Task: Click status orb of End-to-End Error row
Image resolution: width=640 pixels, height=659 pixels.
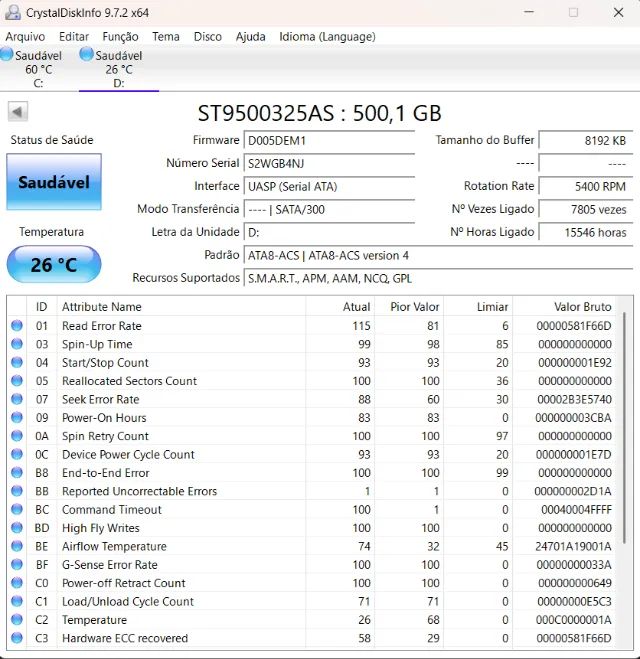Action: coord(17,472)
